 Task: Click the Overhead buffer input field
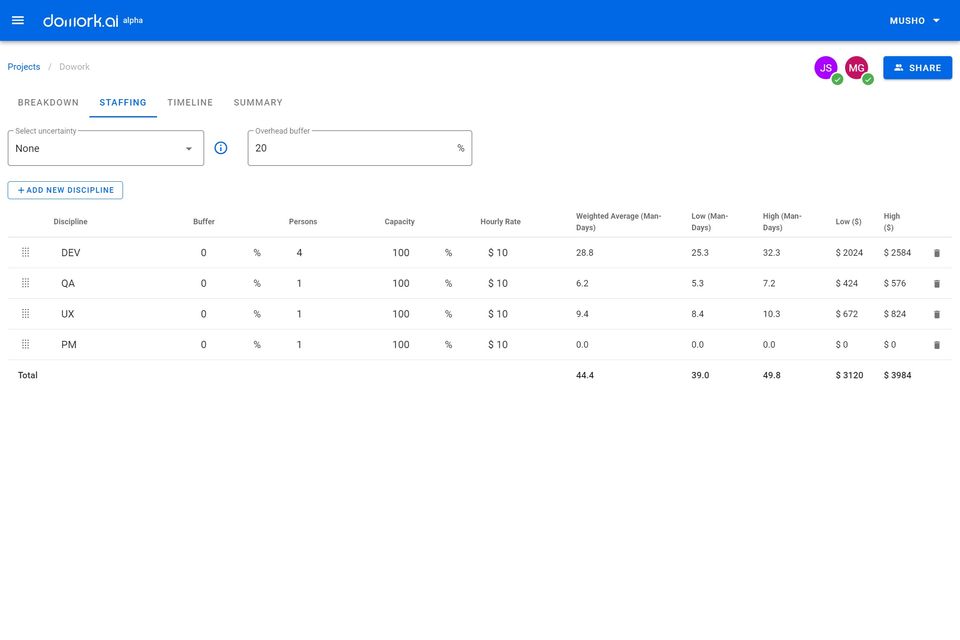click(x=350, y=148)
